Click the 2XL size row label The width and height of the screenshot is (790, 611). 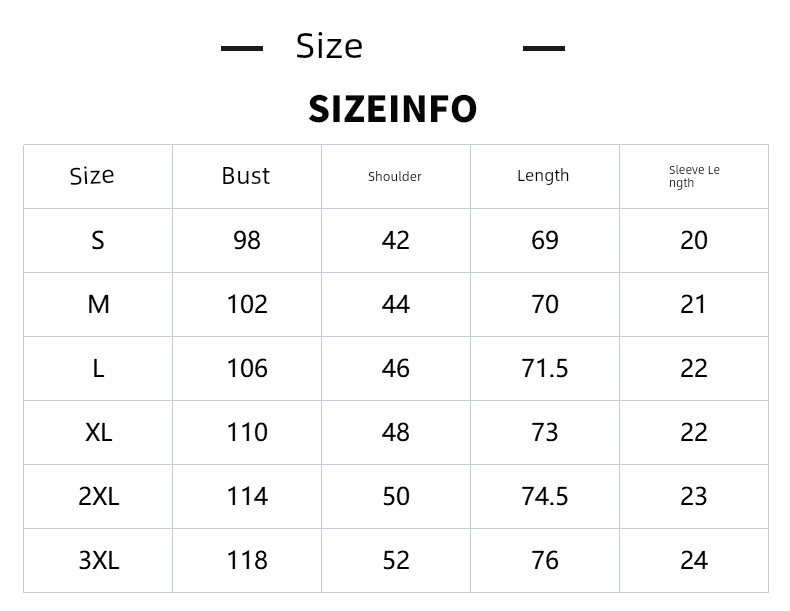[99, 496]
